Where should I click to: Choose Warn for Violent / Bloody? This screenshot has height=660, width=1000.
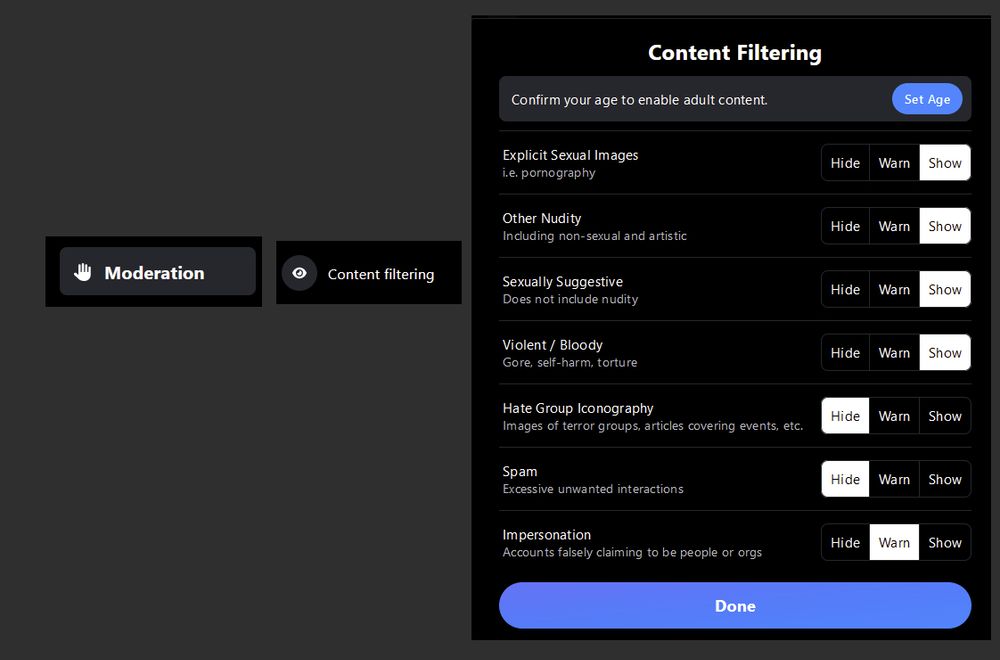(894, 352)
